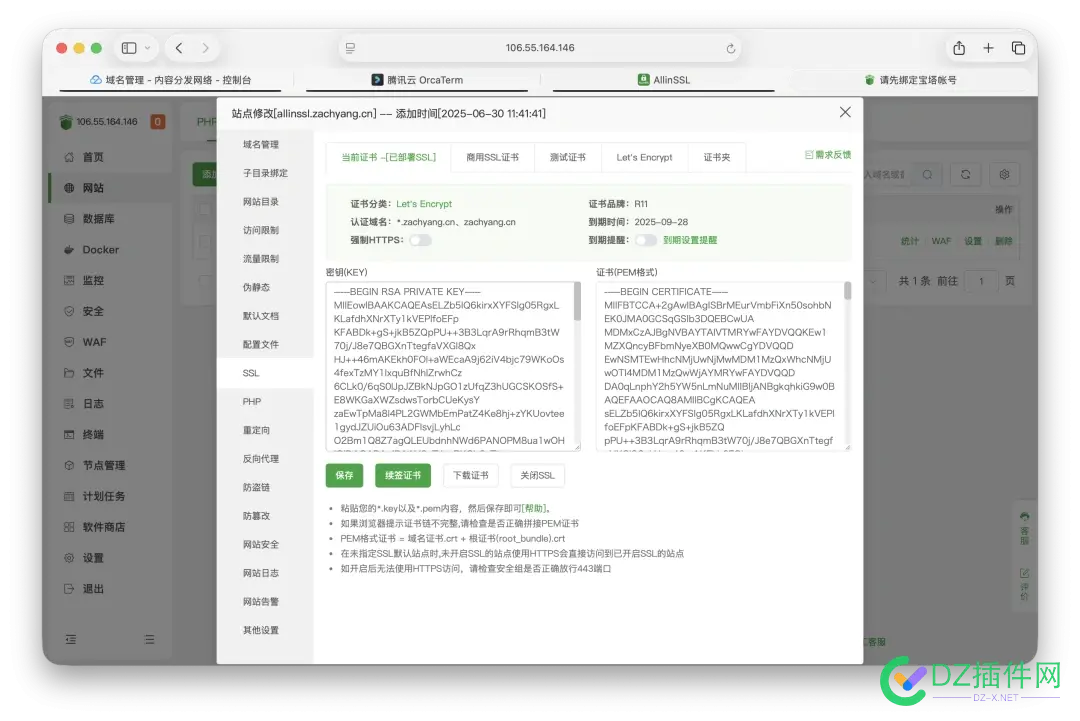Switch to Let's Encrypt tab
This screenshot has height=721, width=1080.
(644, 158)
